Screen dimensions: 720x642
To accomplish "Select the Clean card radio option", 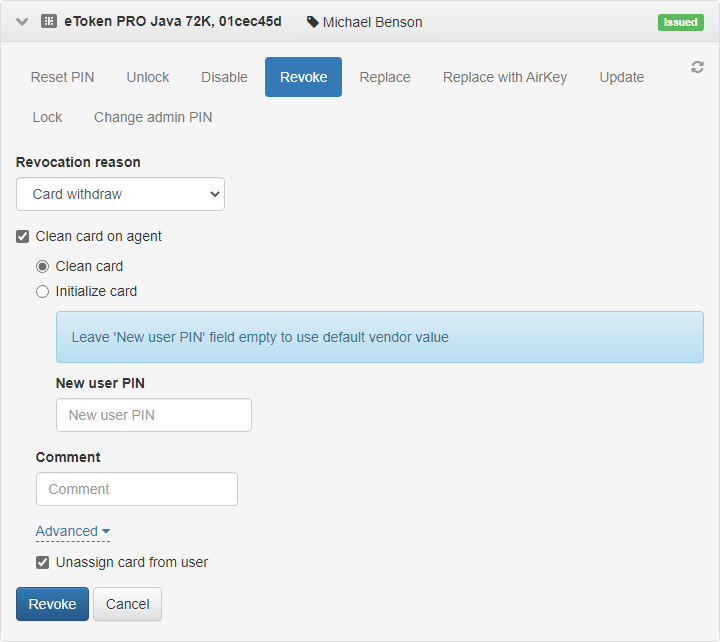I will point(42,267).
